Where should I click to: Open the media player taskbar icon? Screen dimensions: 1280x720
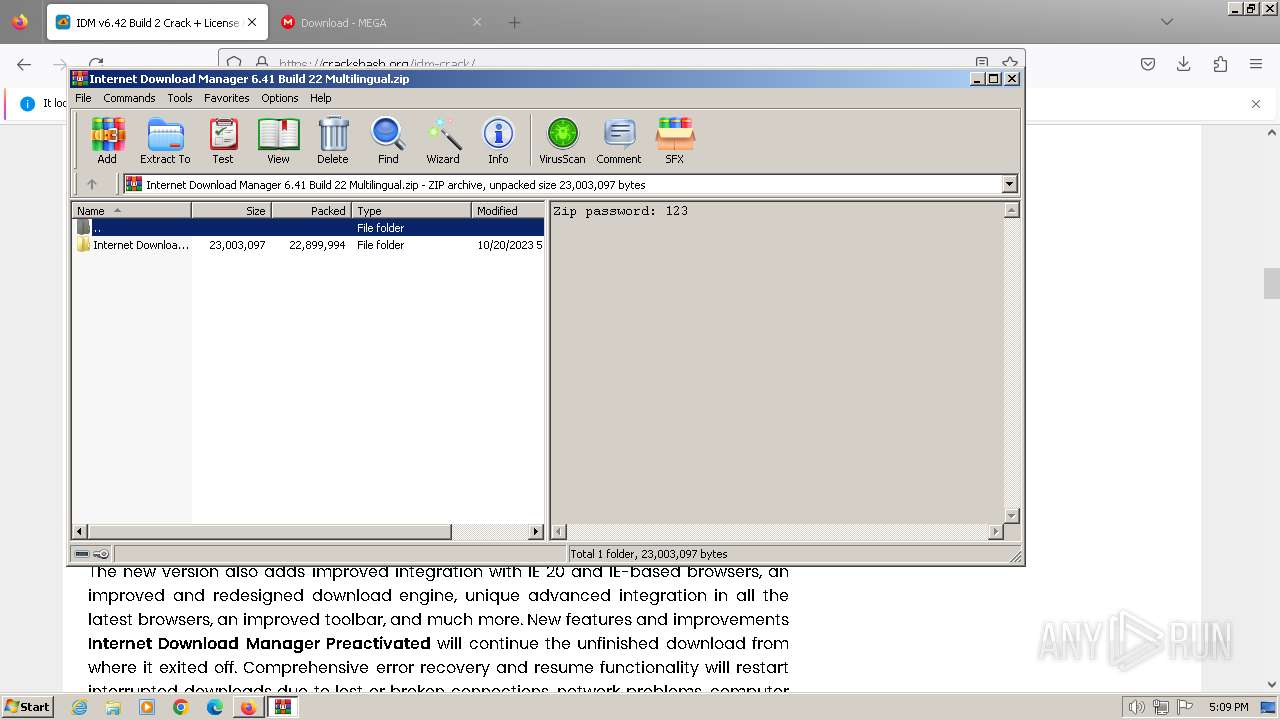[147, 707]
